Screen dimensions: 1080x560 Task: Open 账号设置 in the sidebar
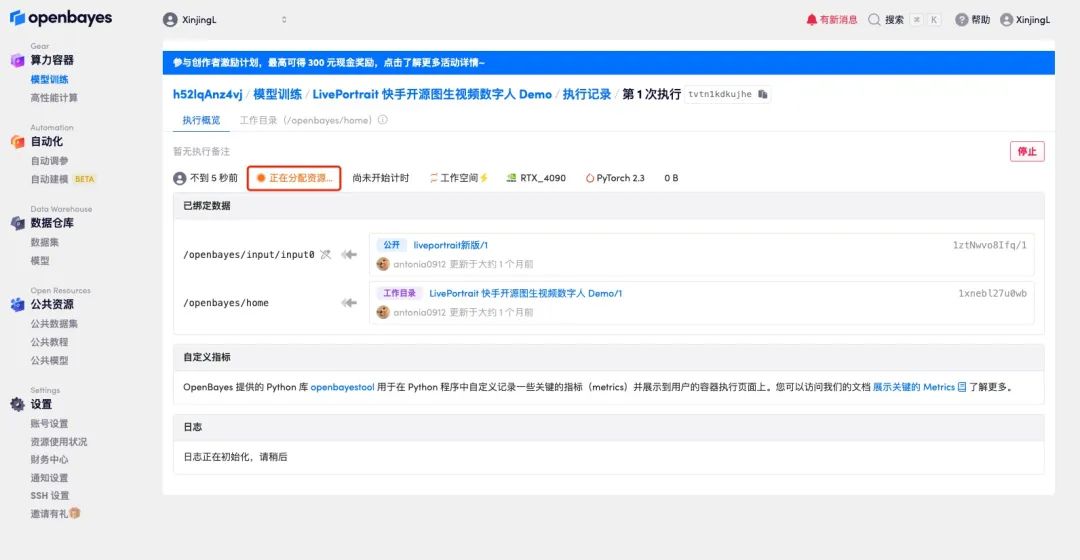point(49,424)
